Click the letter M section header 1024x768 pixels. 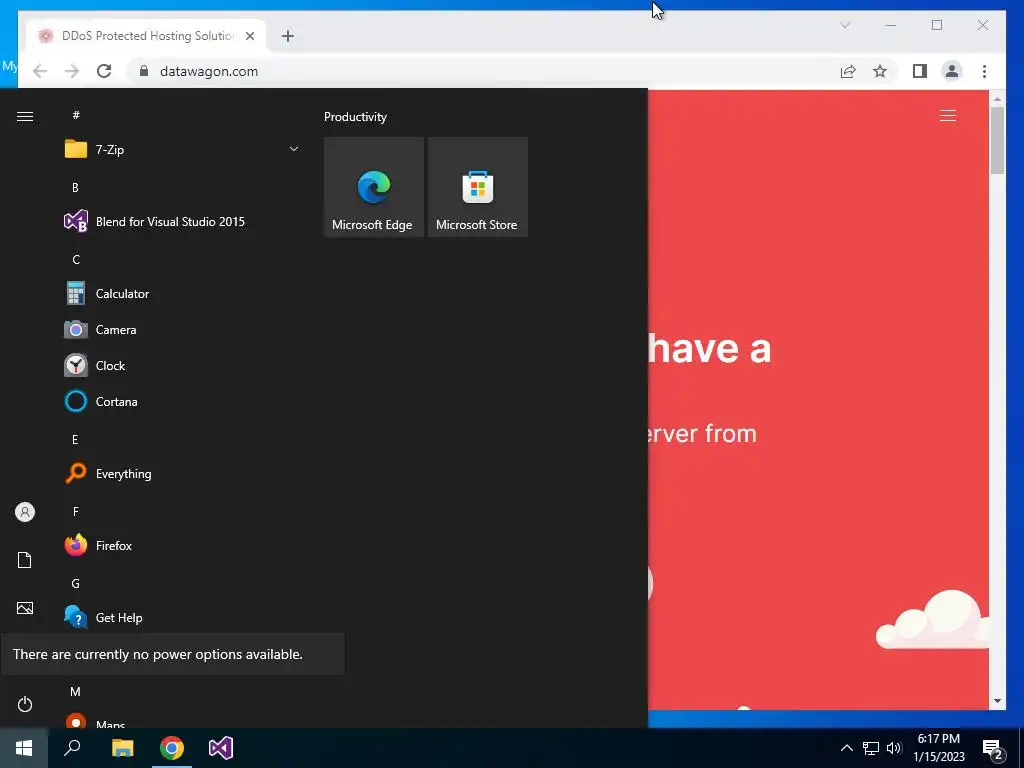point(75,692)
